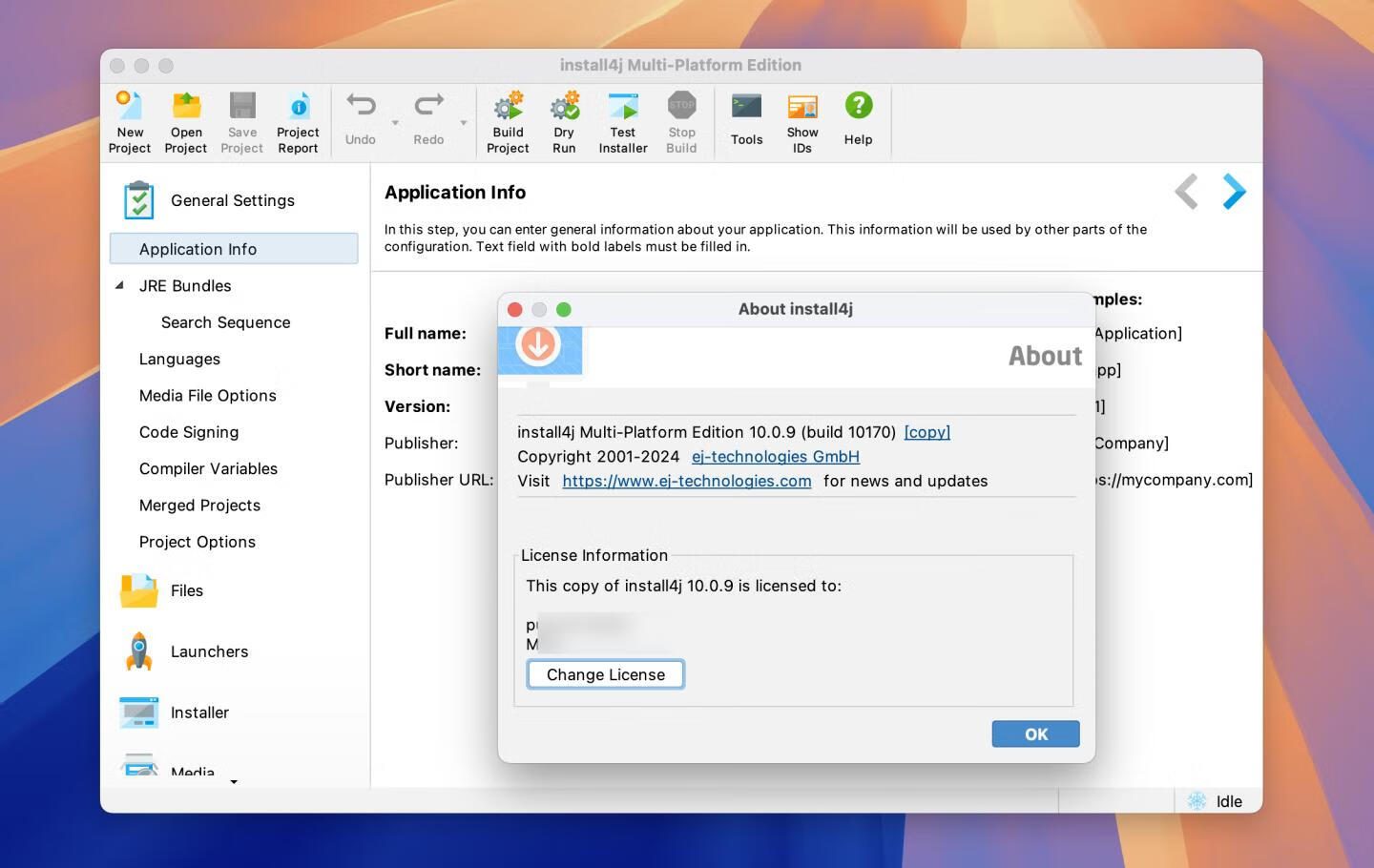Open Compiler Variables
Image resolution: width=1374 pixels, height=868 pixels.
point(208,468)
